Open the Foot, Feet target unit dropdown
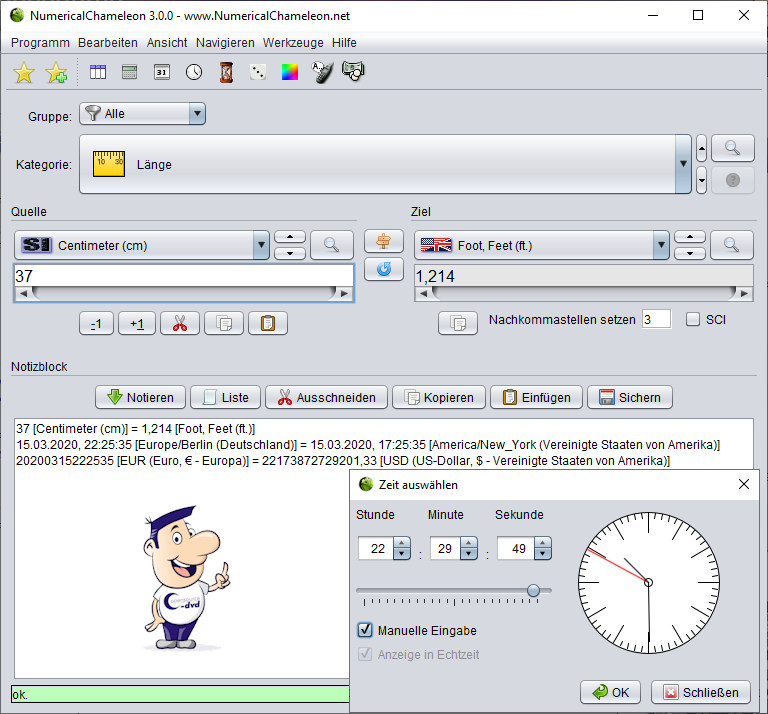768x714 pixels. click(660, 244)
